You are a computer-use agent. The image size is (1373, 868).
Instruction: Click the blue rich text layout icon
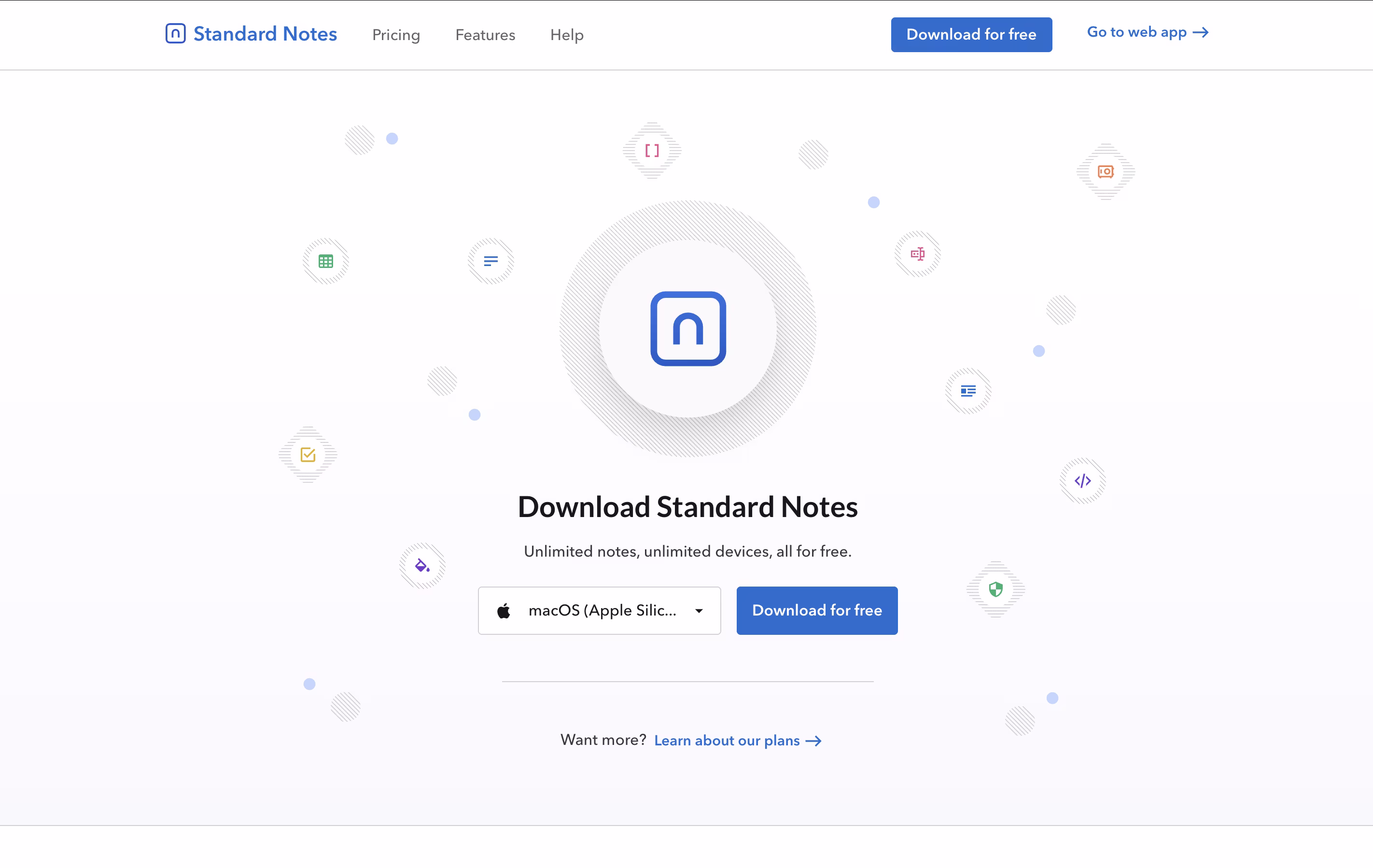967,391
